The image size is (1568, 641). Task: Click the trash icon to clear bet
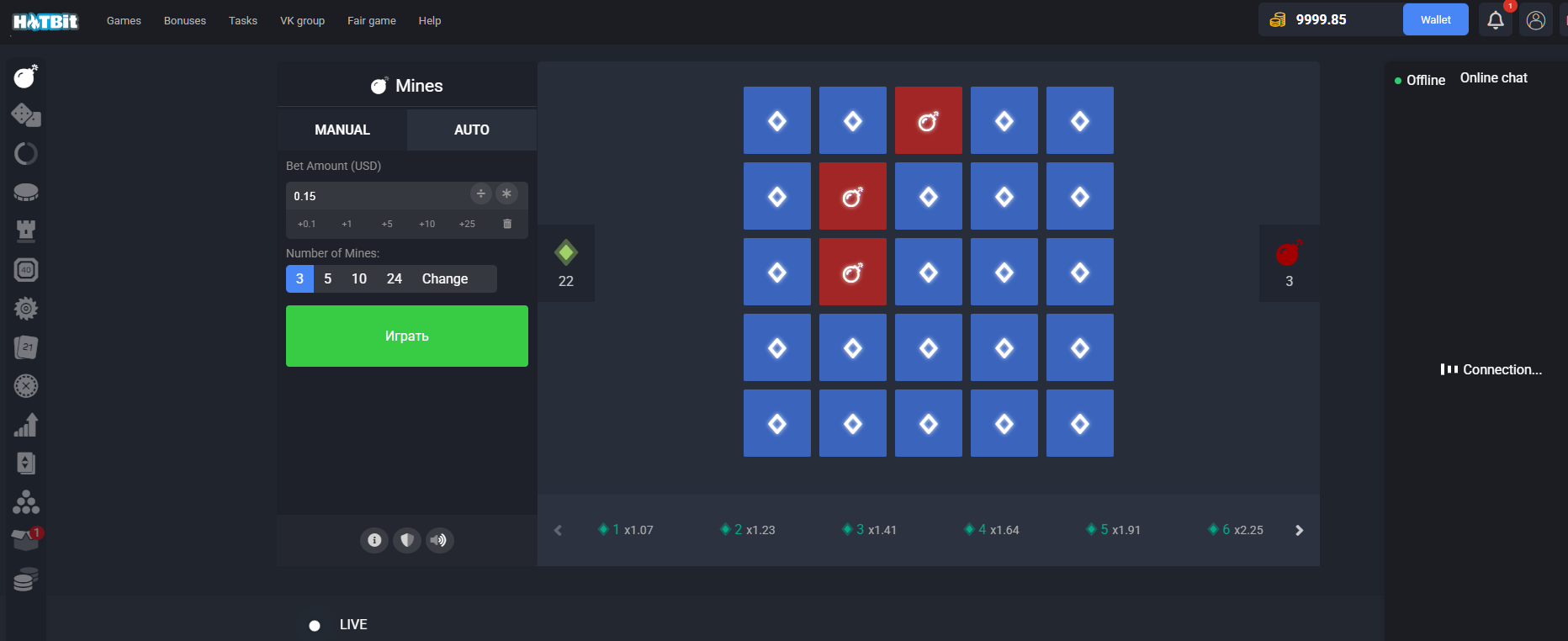(507, 224)
